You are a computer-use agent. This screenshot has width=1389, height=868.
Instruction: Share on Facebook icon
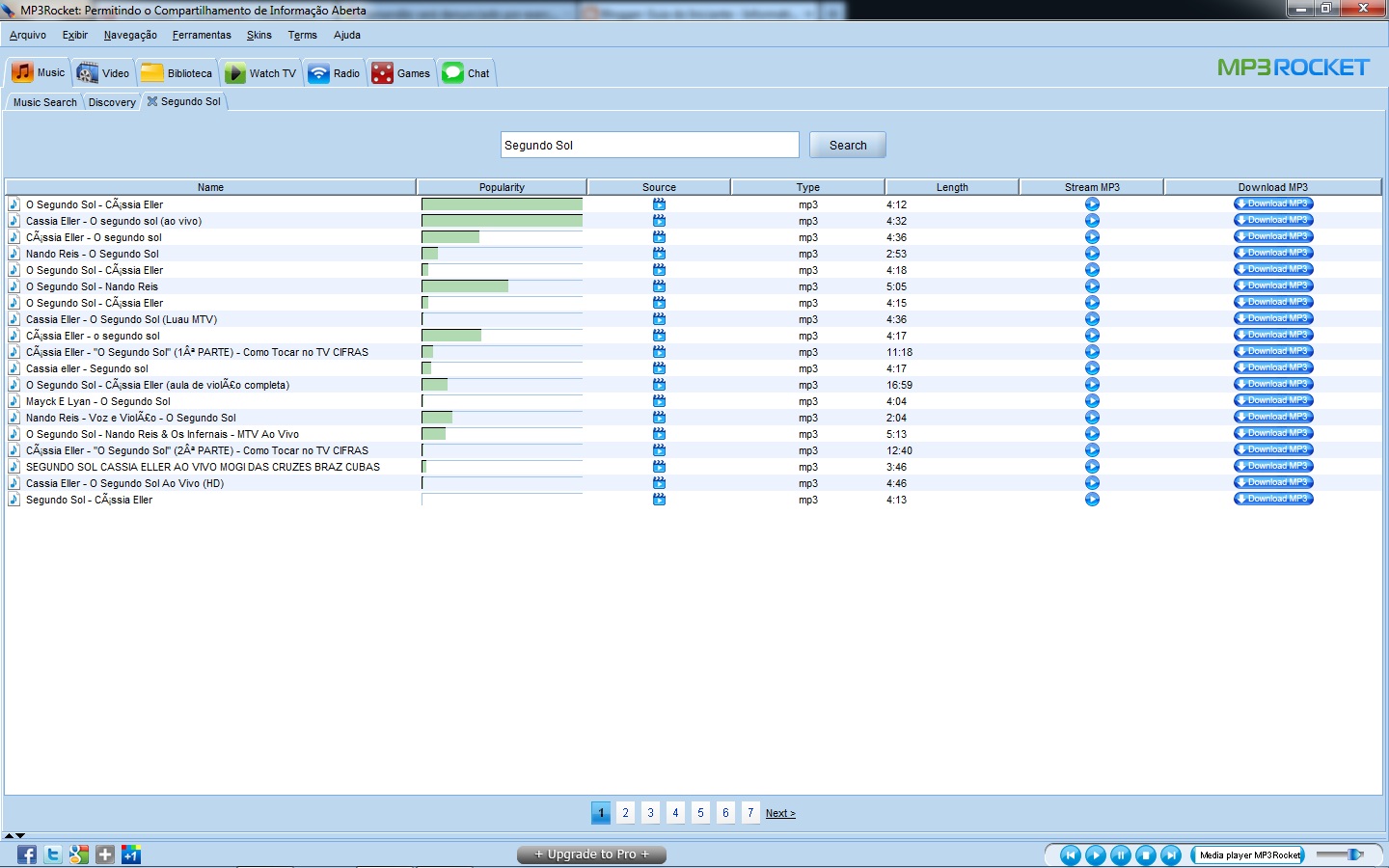click(x=27, y=854)
